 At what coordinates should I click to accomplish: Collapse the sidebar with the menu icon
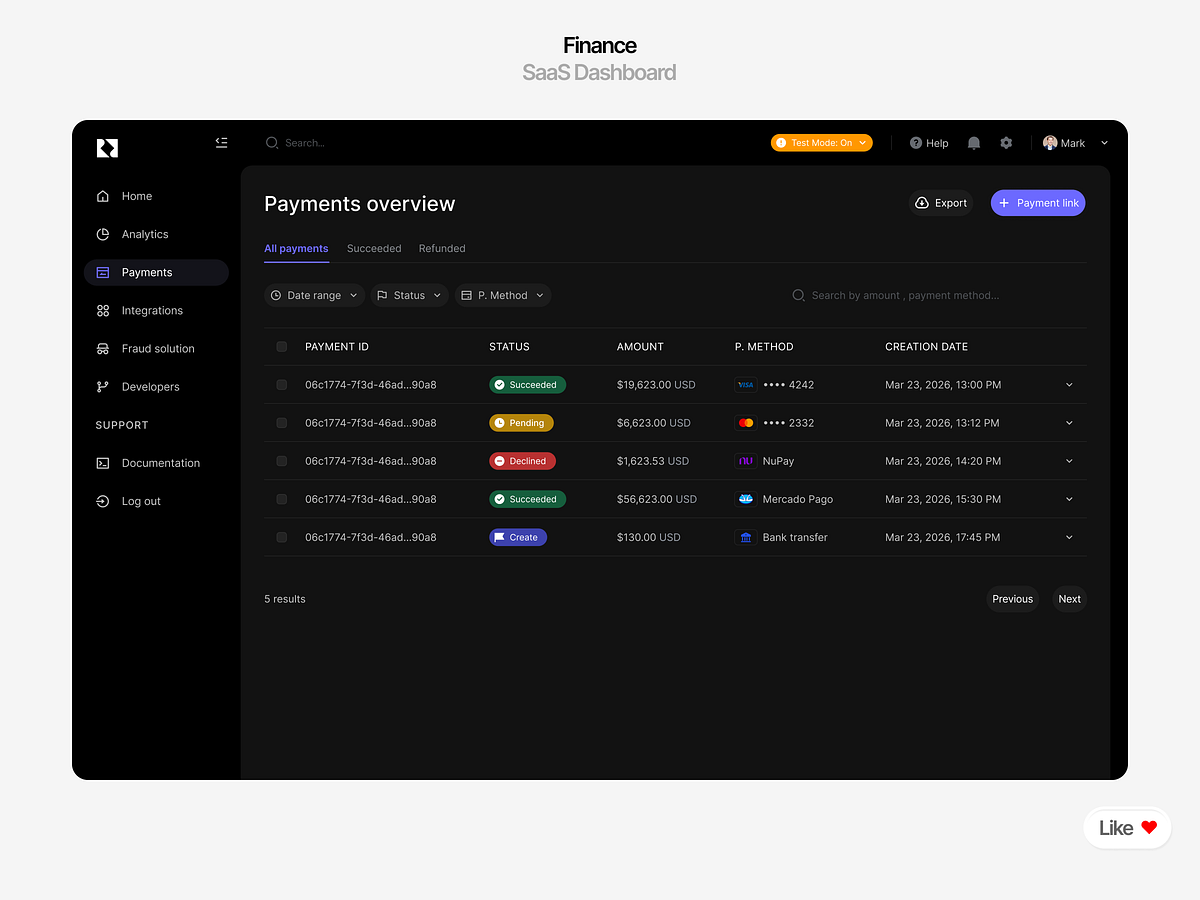[x=222, y=143]
